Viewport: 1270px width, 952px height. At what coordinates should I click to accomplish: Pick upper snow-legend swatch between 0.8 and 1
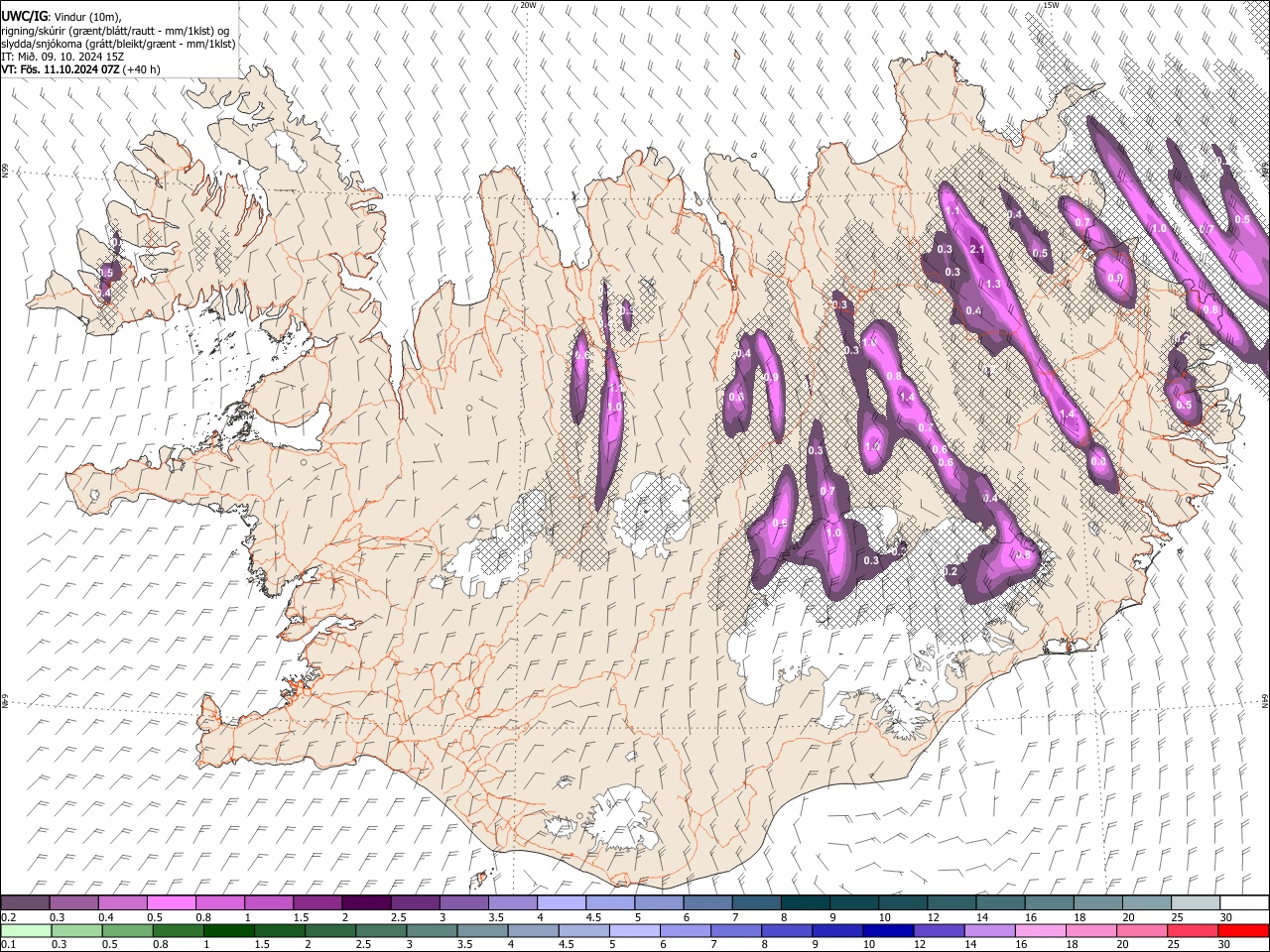click(x=220, y=903)
